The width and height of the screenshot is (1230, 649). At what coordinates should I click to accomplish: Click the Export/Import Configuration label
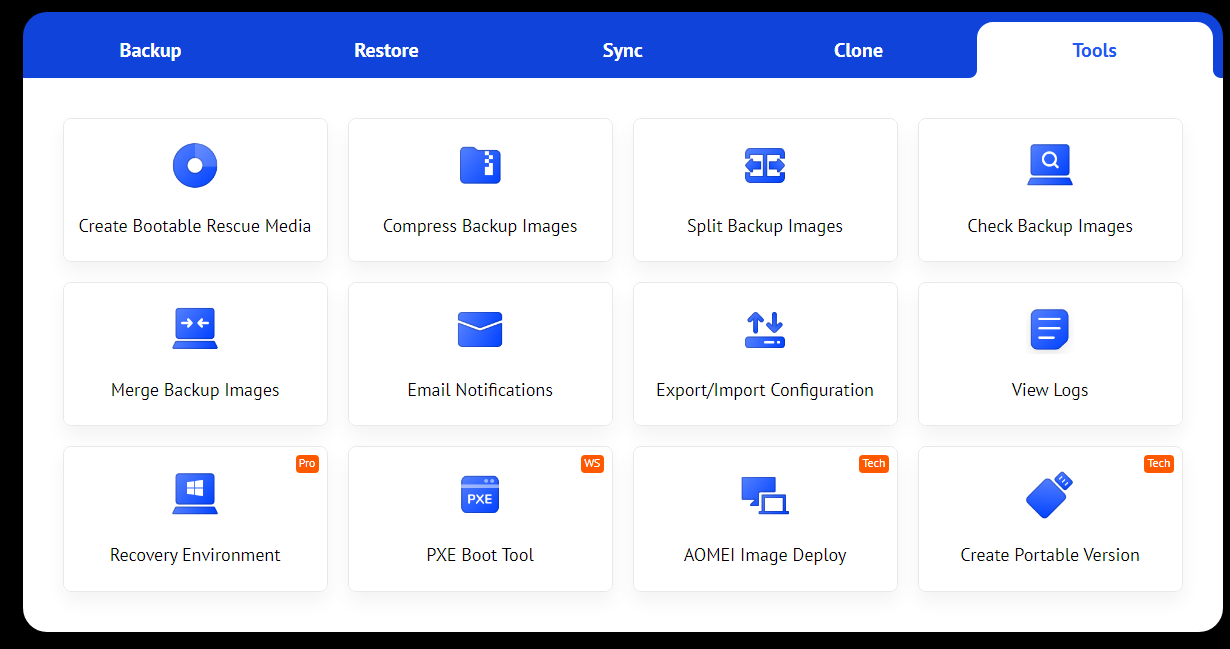click(765, 390)
